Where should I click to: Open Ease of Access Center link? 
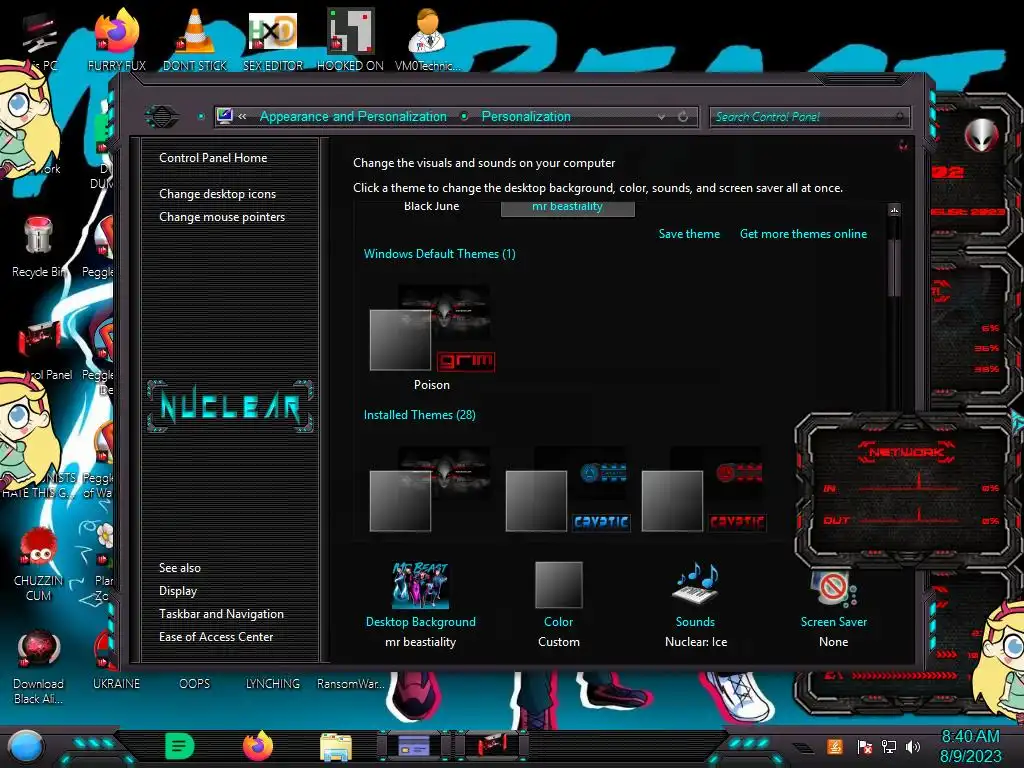216,637
